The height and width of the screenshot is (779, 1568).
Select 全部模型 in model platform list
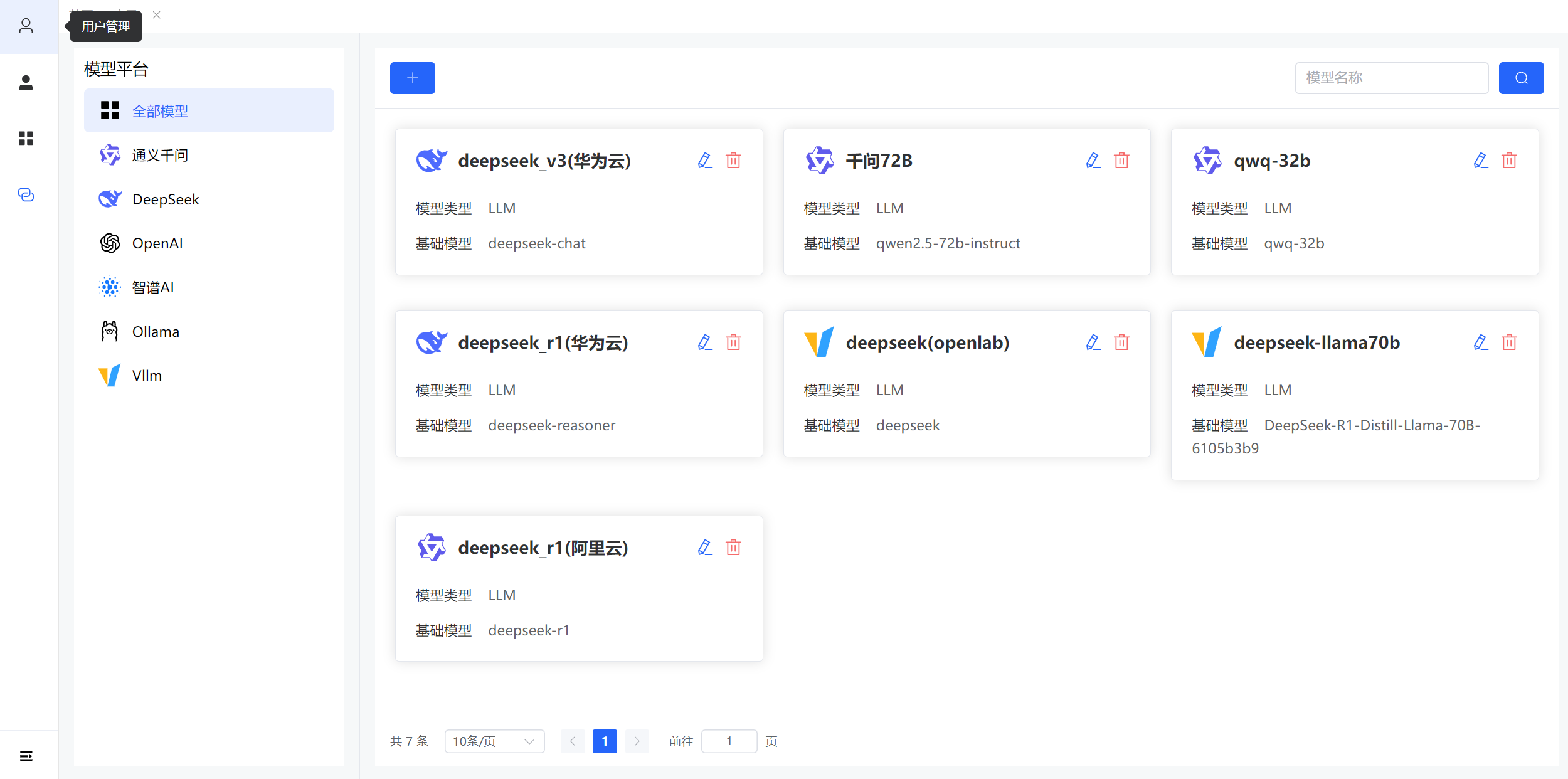209,110
